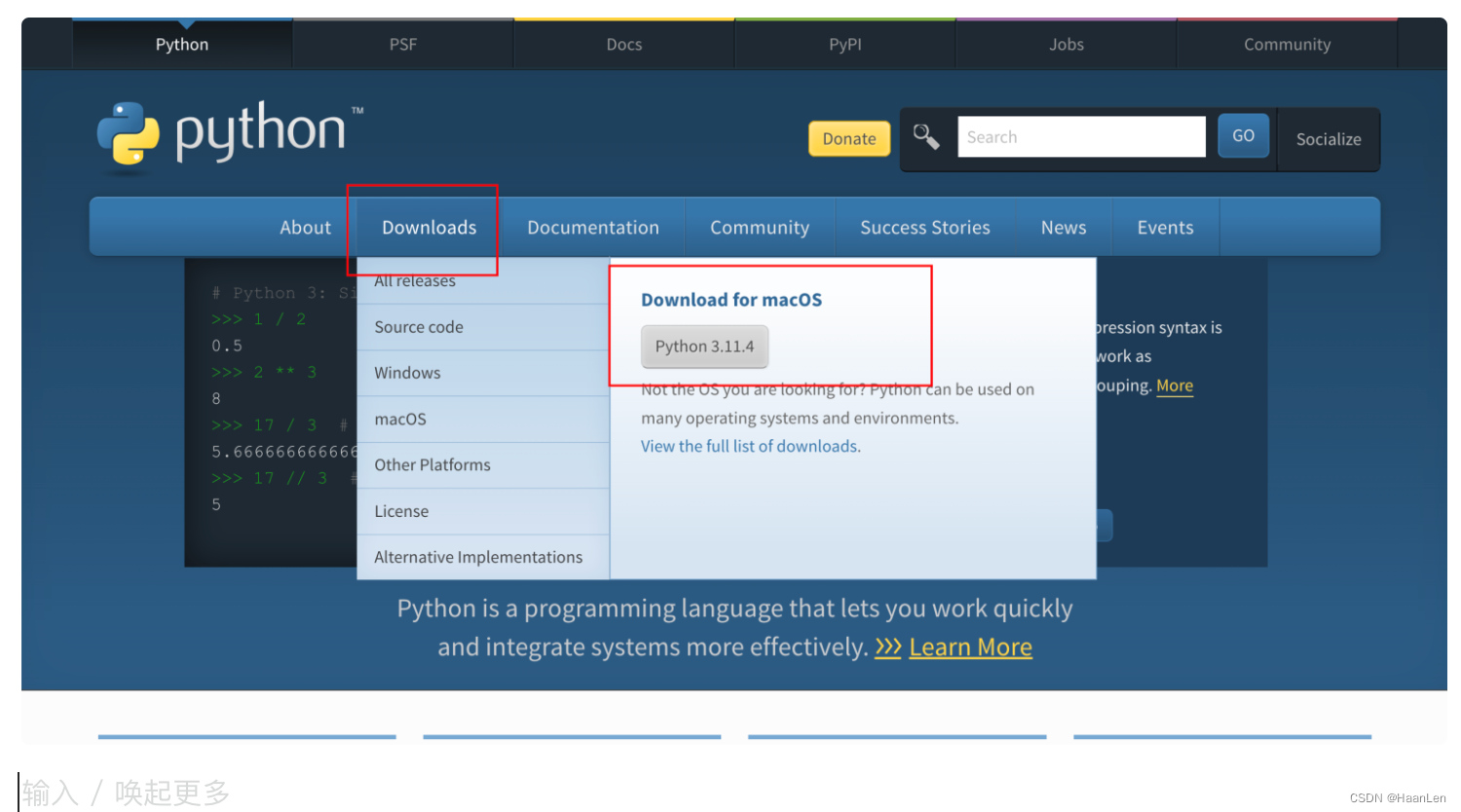
Task: Click the Python 3.11.4 download button
Action: (704, 347)
